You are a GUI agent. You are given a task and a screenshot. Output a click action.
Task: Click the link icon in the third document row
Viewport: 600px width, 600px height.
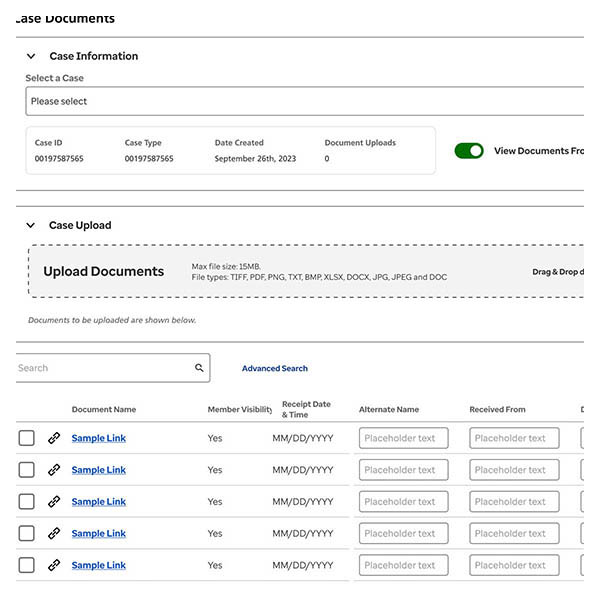pyautogui.click(x=54, y=502)
